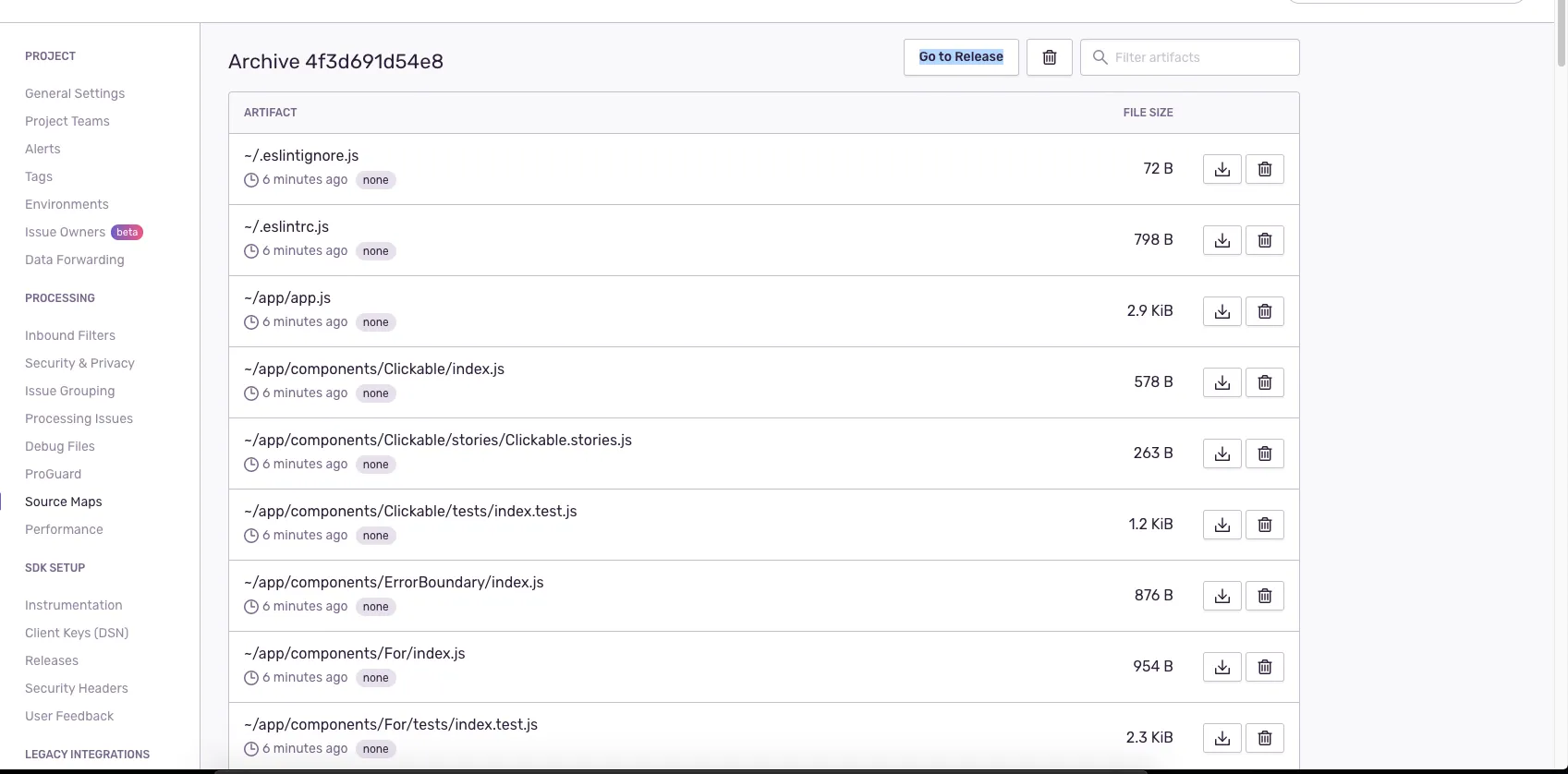Open Client Keys (DSN) page

pyautogui.click(x=77, y=633)
